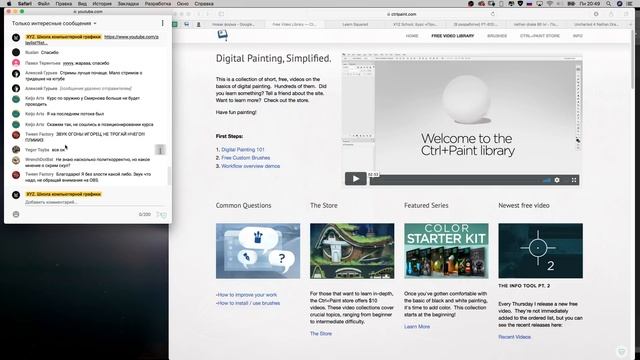The image size is (640, 360).
Task: Open the Common Questions thumbnail
Action: point(258,251)
